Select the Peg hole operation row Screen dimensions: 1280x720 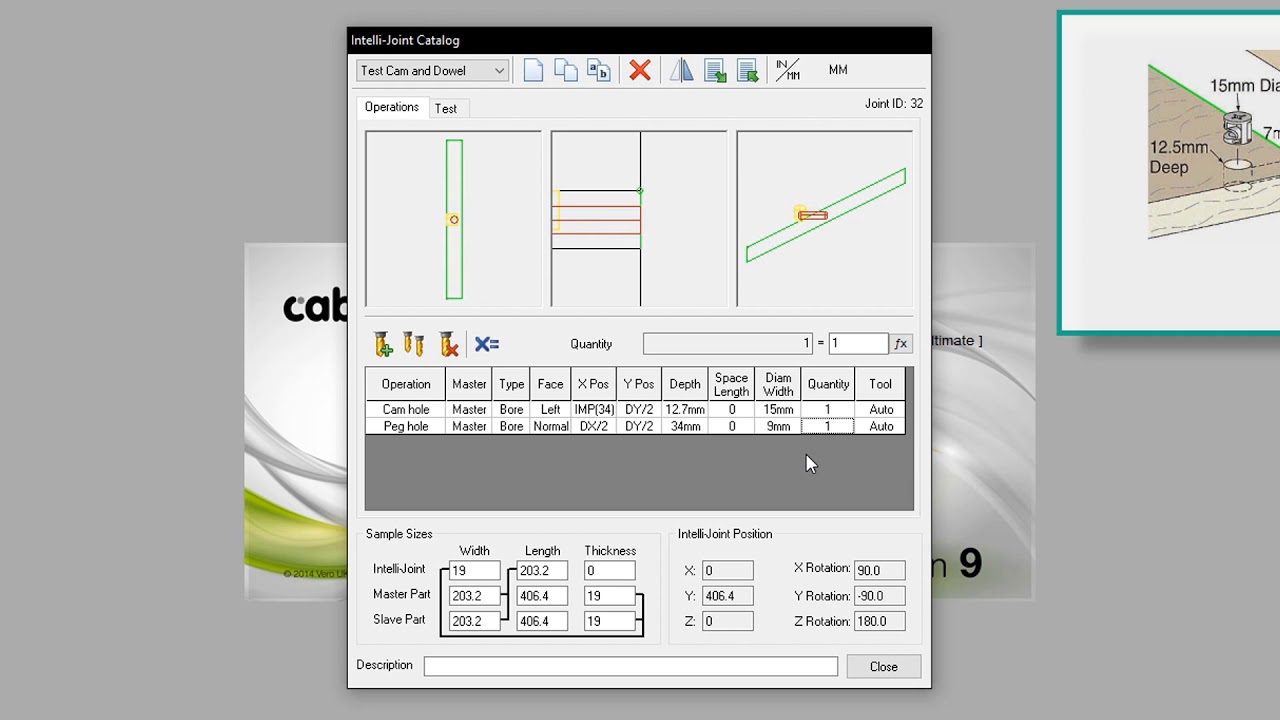pos(635,426)
